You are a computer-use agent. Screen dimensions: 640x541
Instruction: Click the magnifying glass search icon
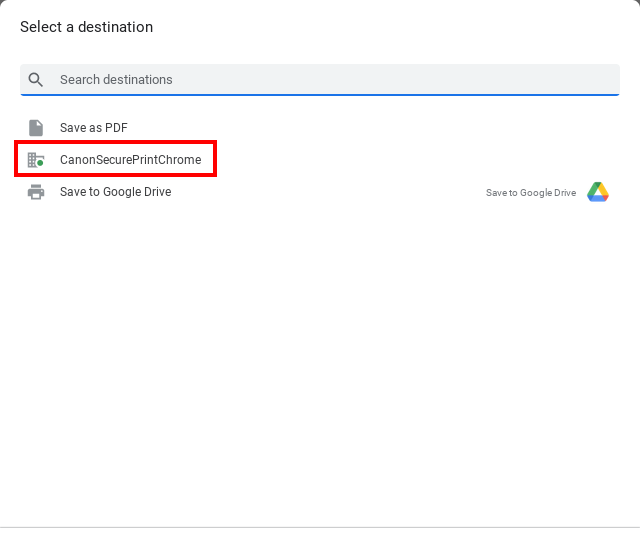(36, 80)
